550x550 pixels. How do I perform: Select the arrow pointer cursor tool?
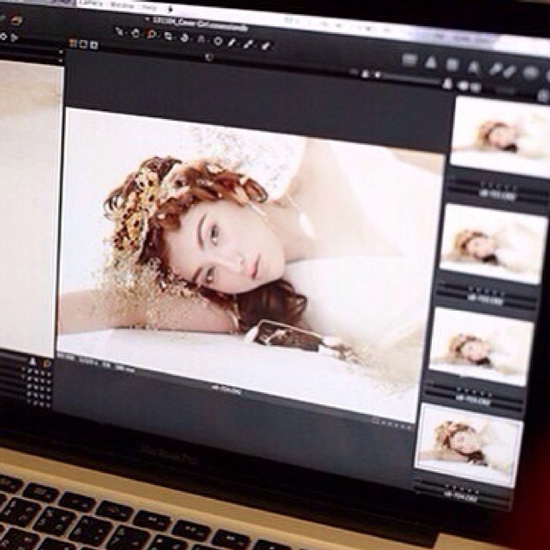pyautogui.click(x=120, y=32)
